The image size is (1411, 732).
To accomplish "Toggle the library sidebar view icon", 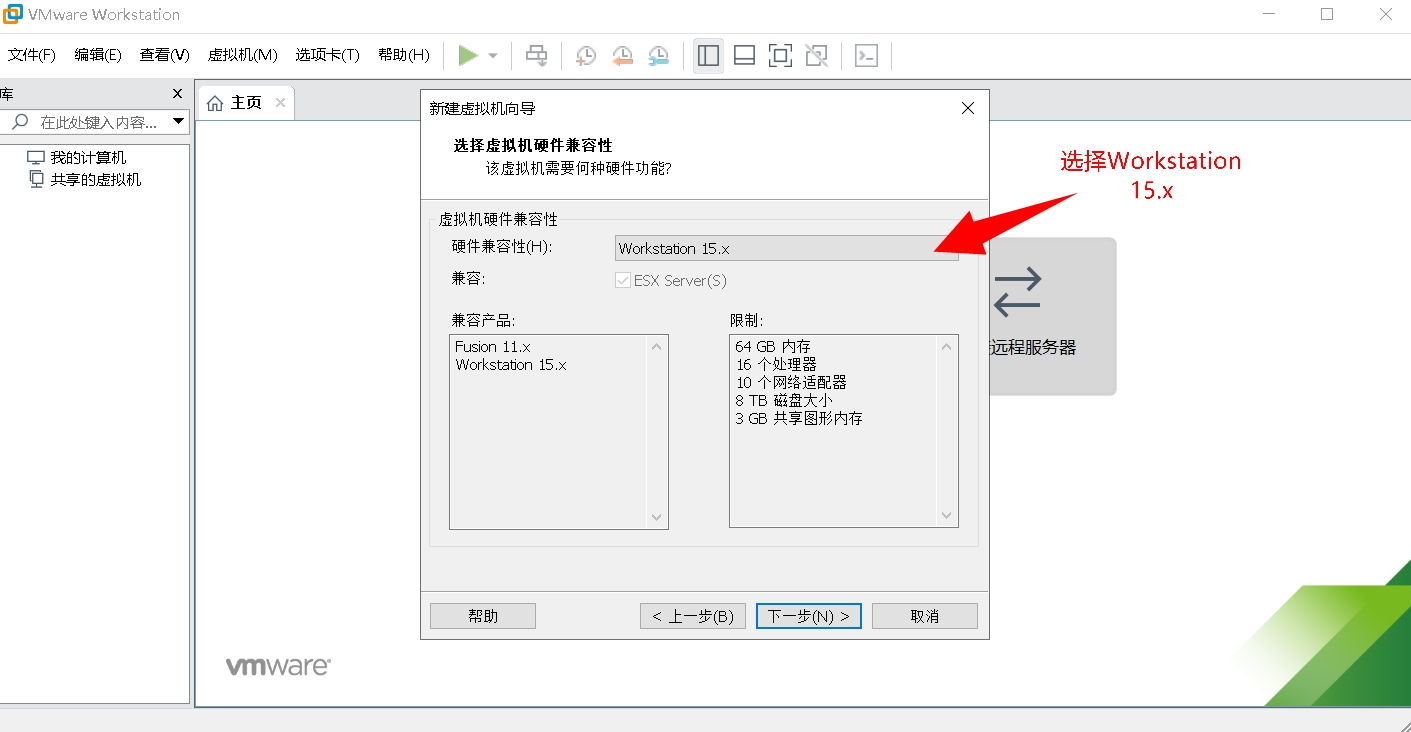I will point(708,56).
